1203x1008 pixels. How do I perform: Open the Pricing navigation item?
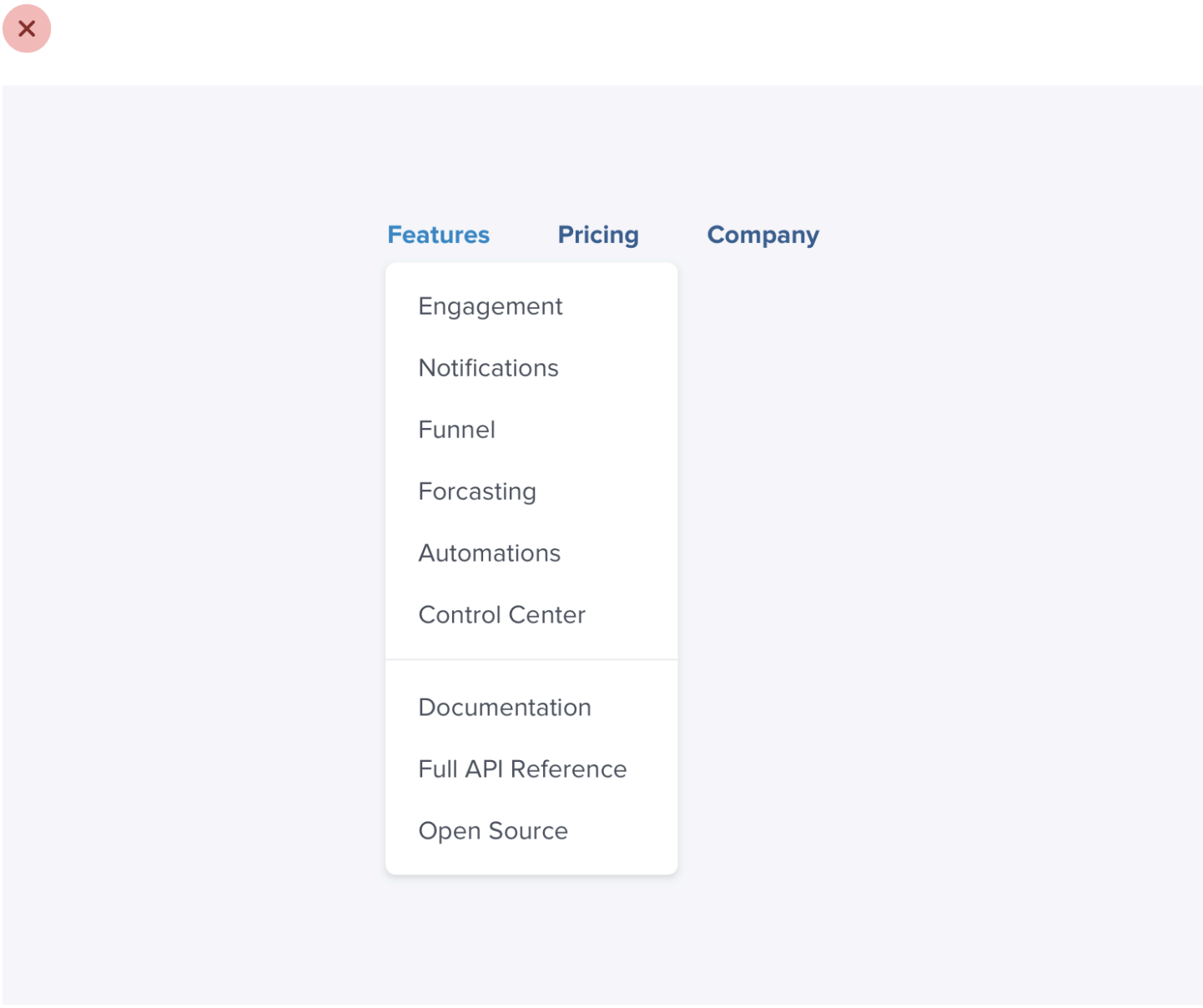click(x=598, y=235)
